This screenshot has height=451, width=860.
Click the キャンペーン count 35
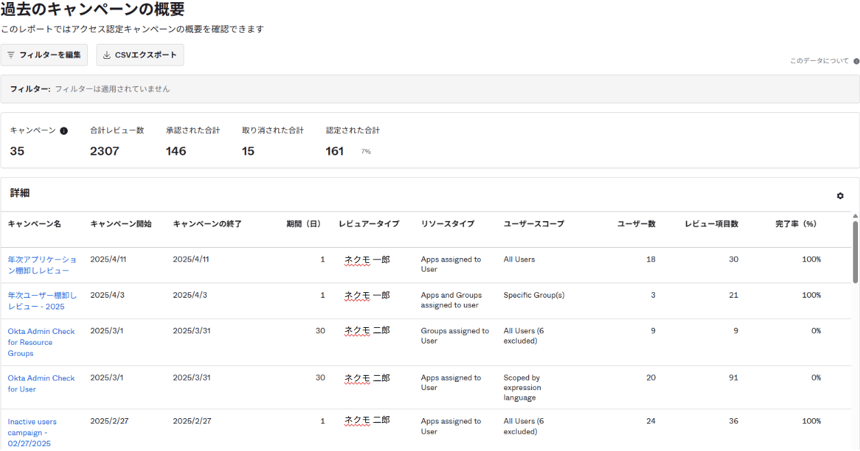point(17,151)
